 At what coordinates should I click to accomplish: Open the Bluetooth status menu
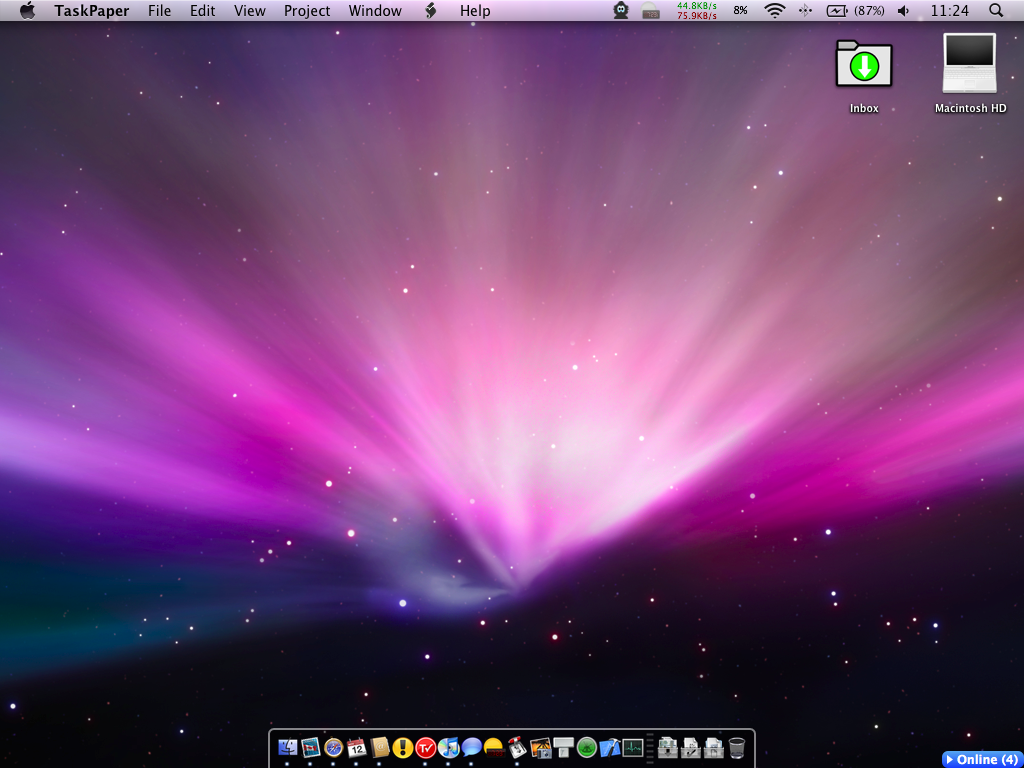click(805, 10)
